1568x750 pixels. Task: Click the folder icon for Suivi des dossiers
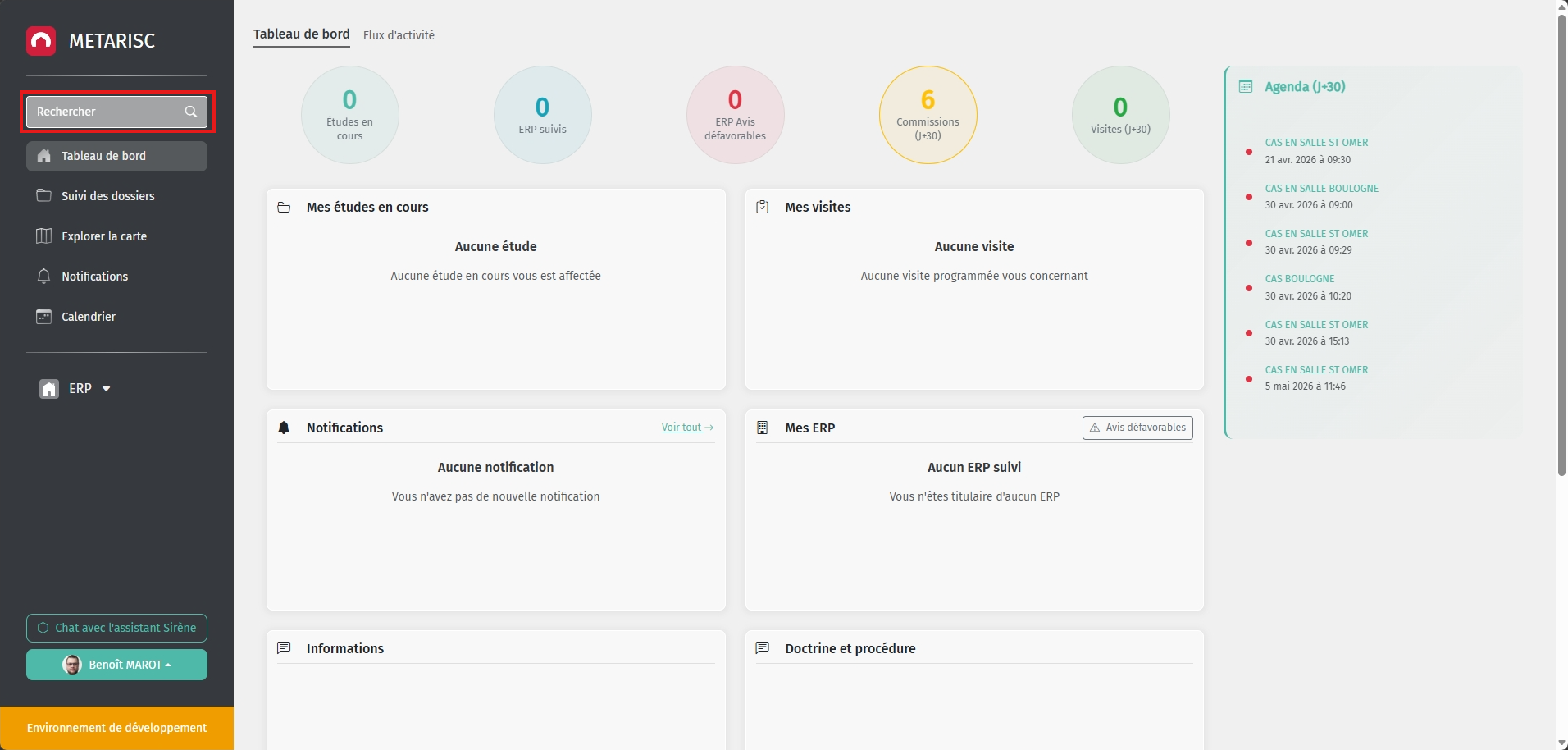44,196
